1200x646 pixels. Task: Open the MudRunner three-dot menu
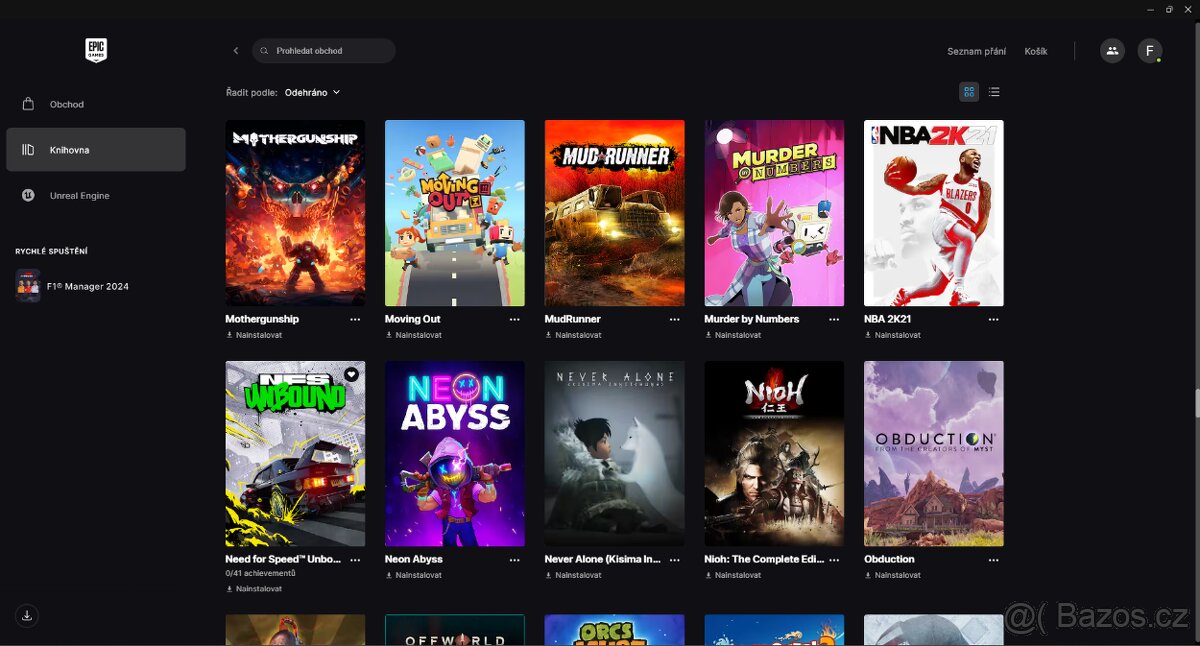coord(674,319)
